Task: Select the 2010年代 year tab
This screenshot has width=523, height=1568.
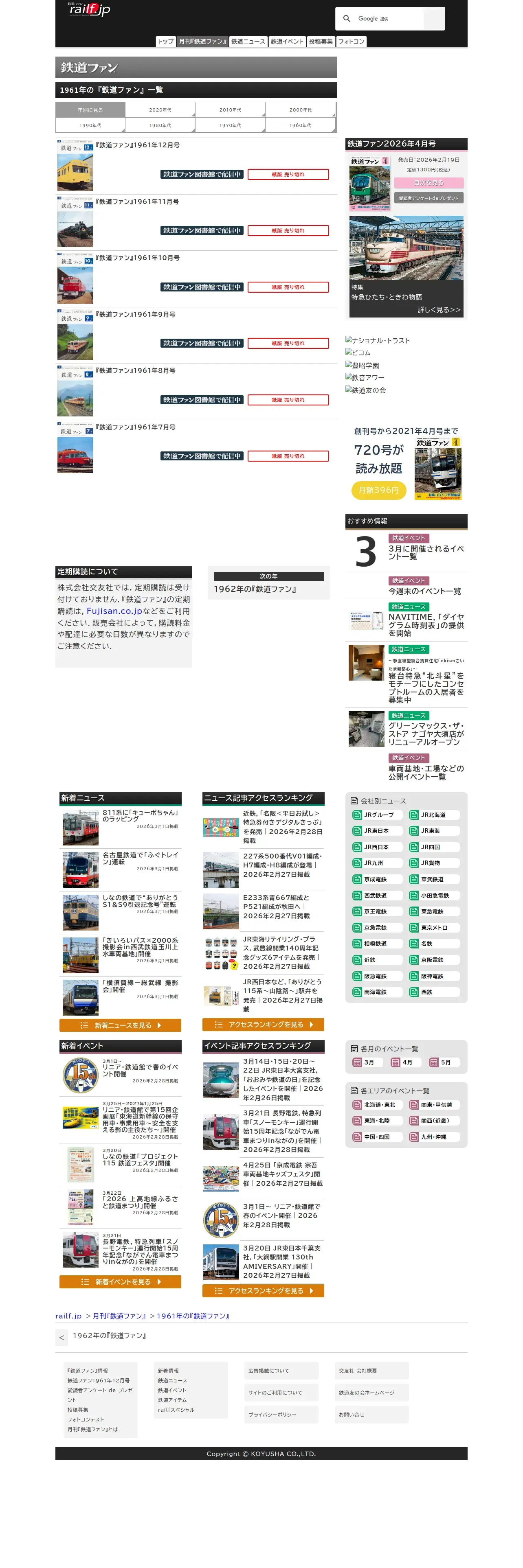Action: (x=230, y=110)
